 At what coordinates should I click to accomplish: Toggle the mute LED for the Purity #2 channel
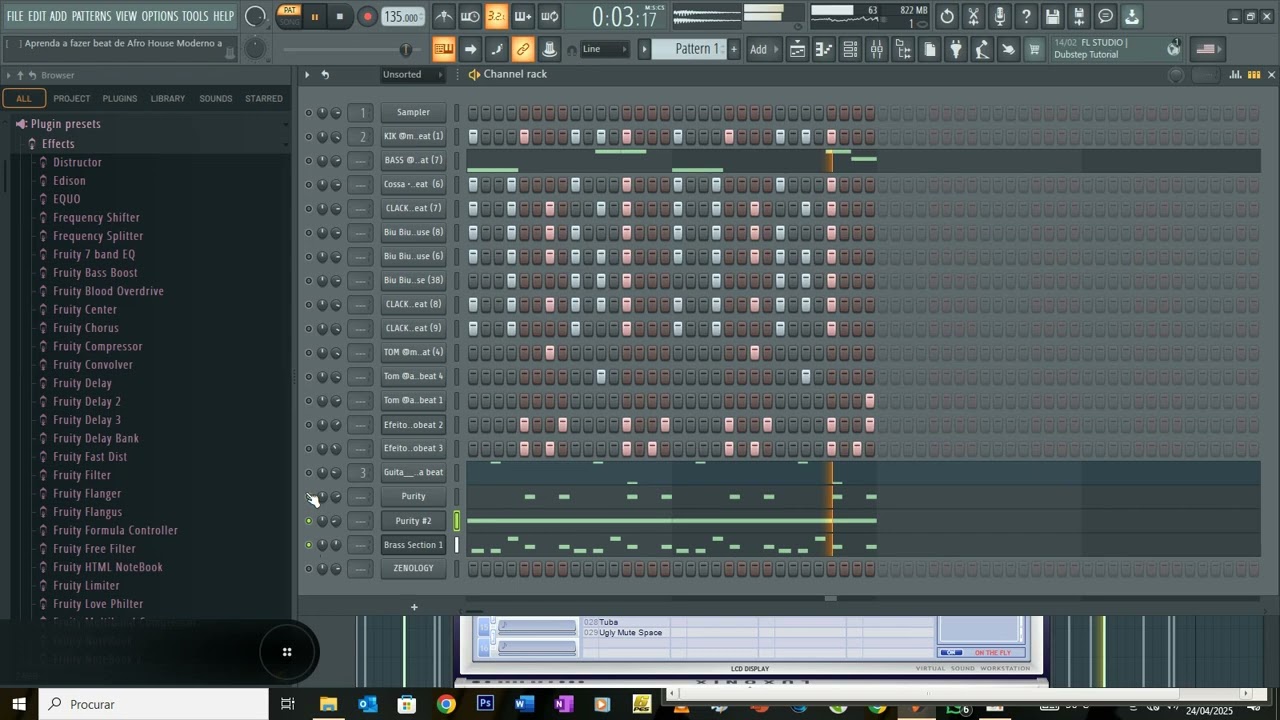[309, 521]
